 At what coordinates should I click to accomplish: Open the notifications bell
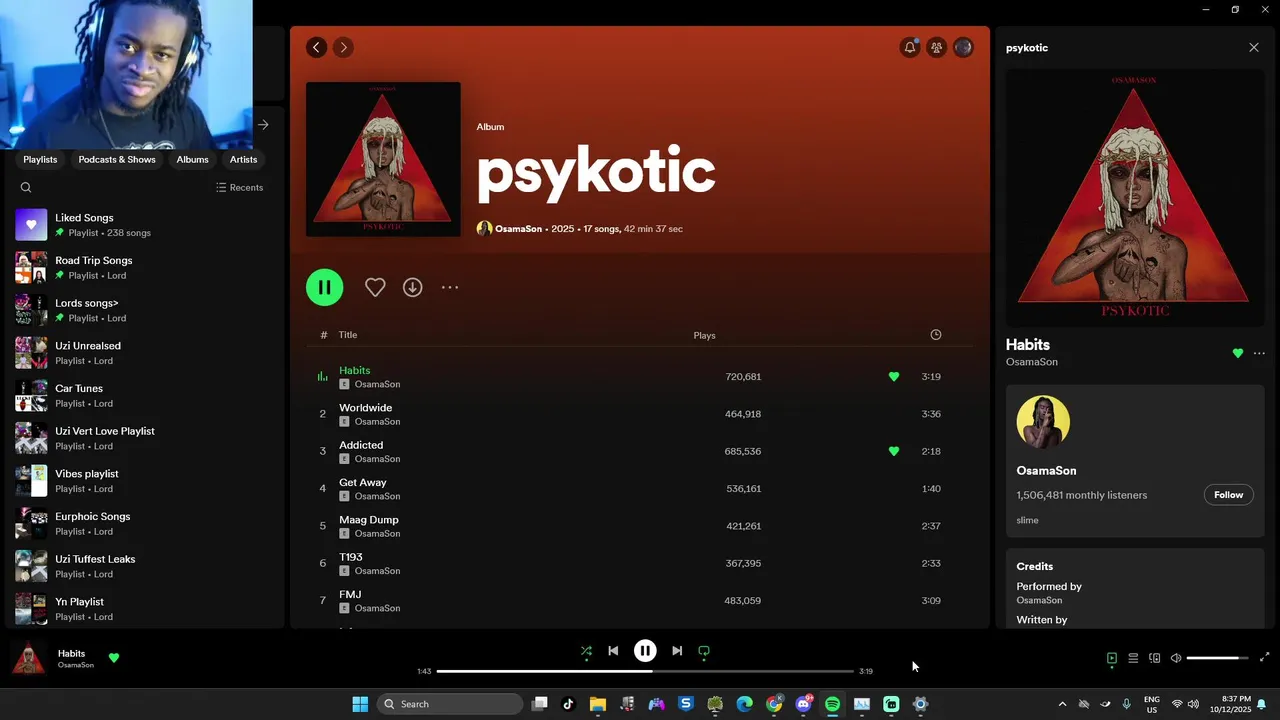(x=910, y=47)
